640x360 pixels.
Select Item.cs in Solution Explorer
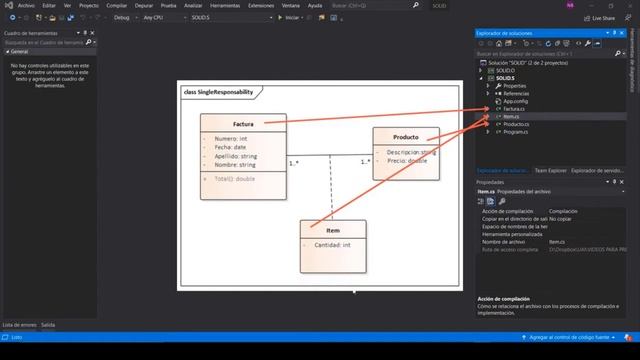point(511,117)
